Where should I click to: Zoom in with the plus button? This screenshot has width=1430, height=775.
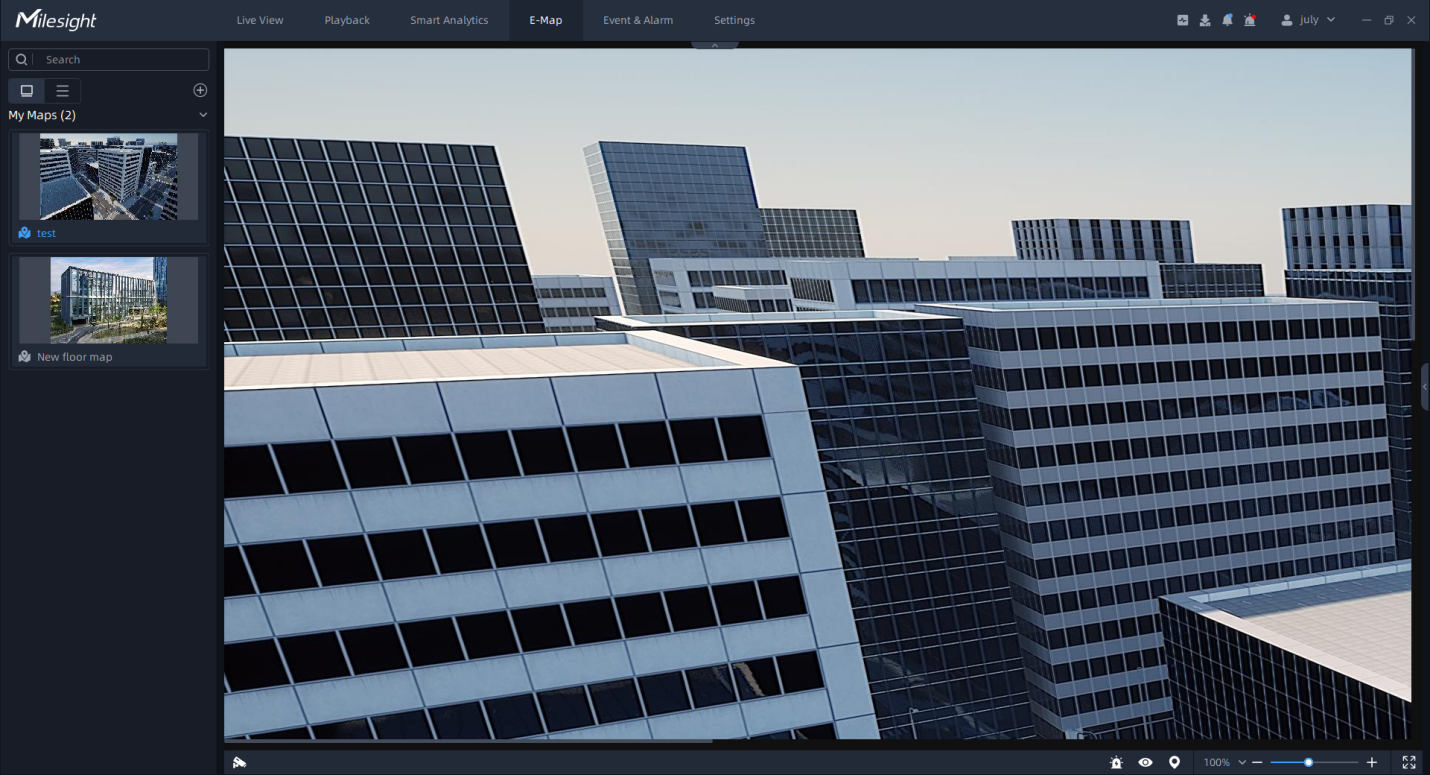coord(1372,762)
